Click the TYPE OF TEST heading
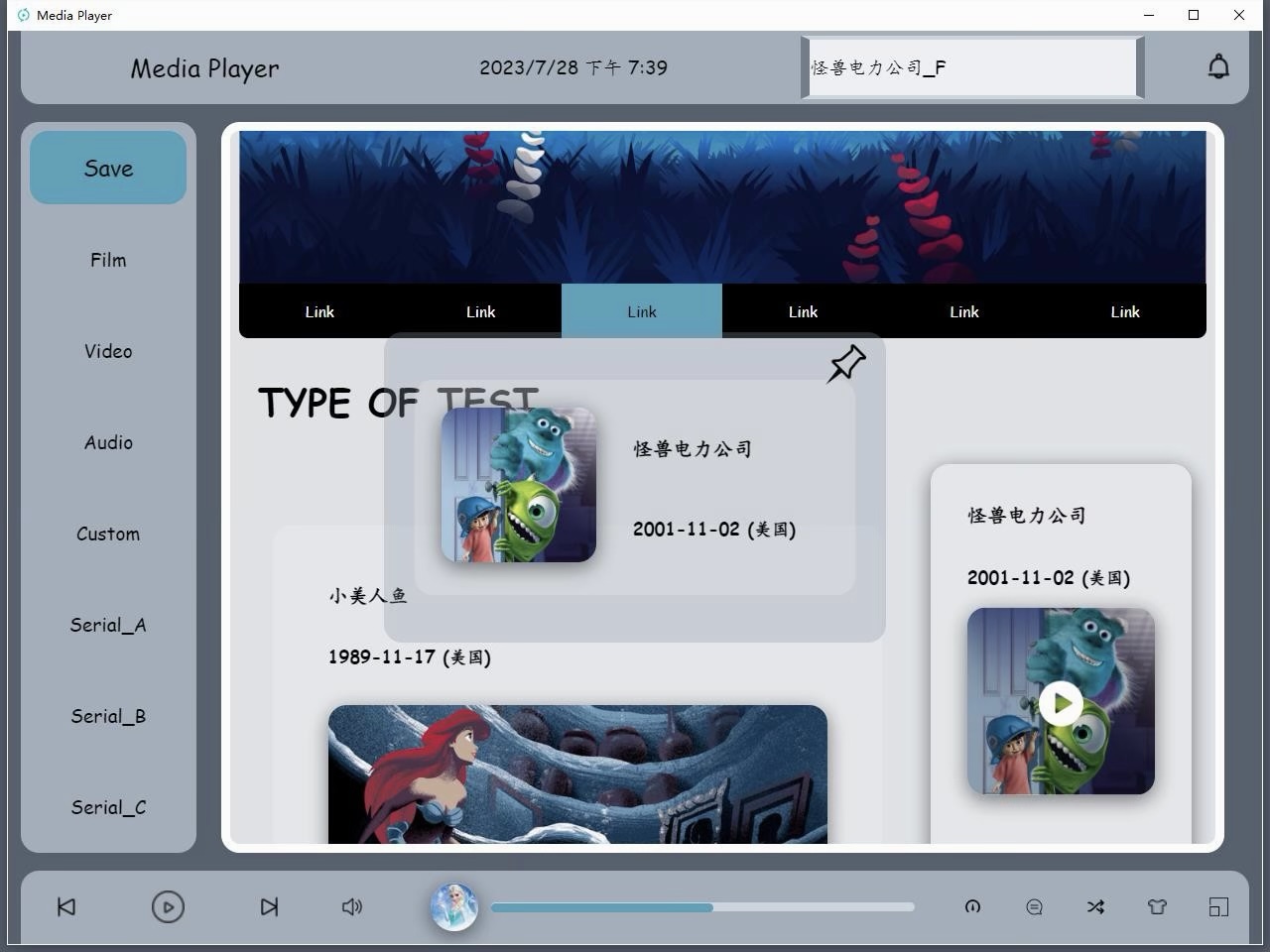 [x=398, y=403]
